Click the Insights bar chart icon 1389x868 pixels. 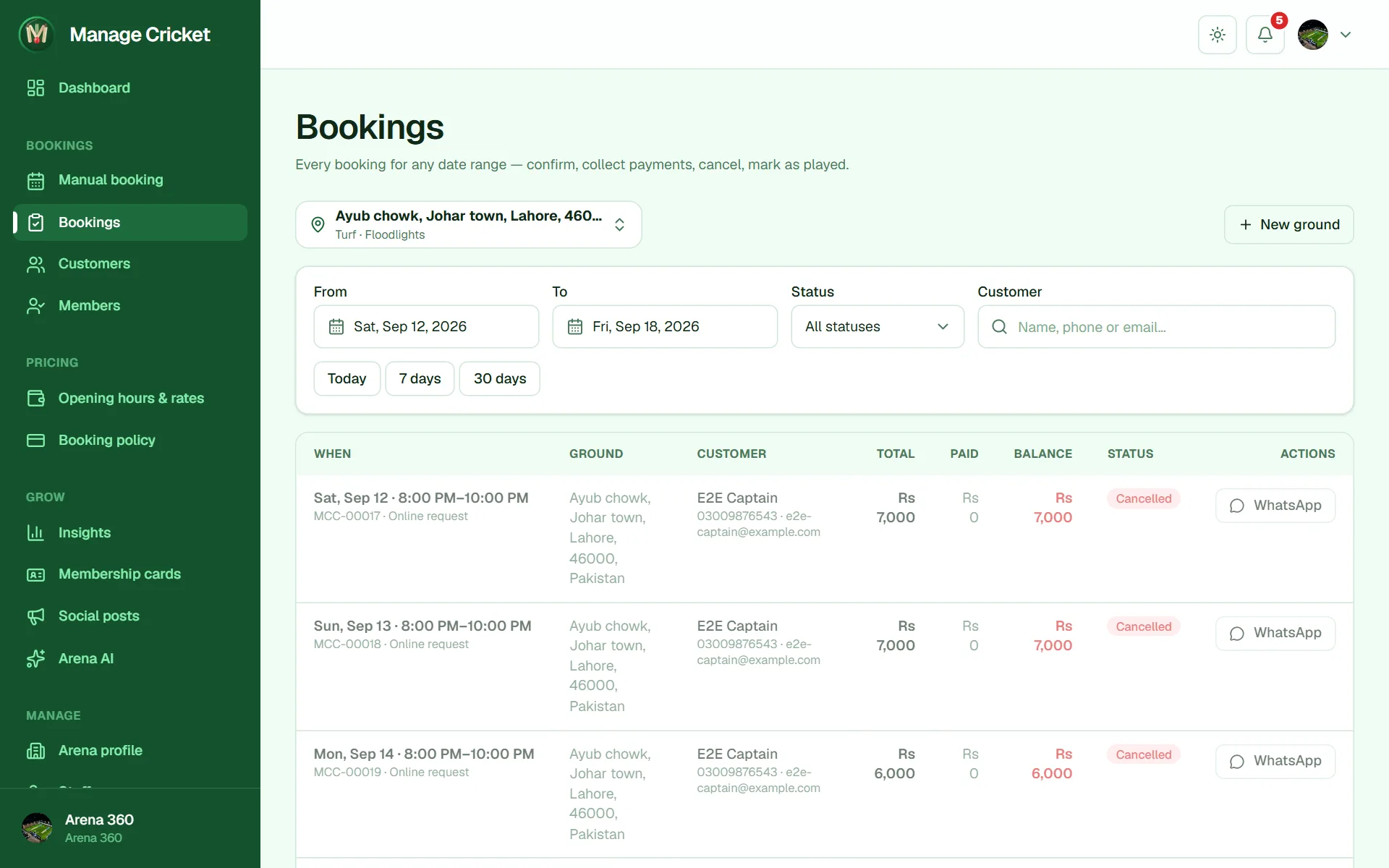(35, 533)
